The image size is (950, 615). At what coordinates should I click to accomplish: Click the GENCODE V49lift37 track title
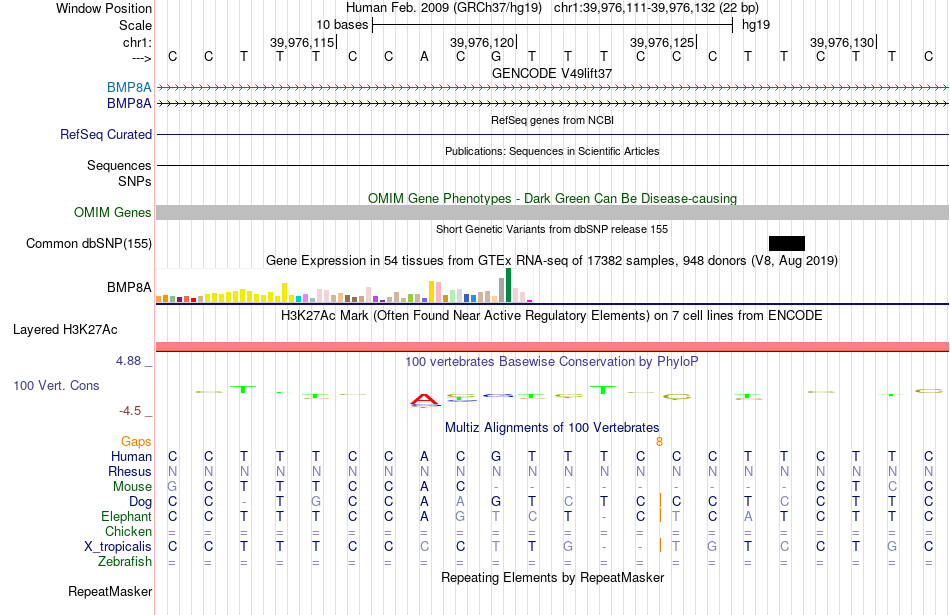coord(552,73)
